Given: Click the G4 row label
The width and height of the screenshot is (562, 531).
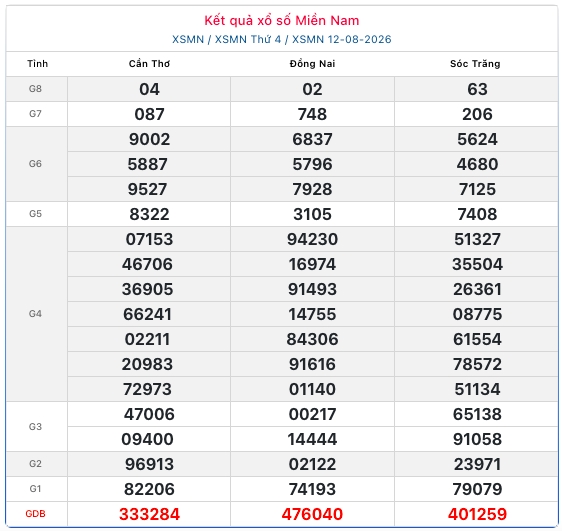Looking at the screenshot, I should (35, 314).
